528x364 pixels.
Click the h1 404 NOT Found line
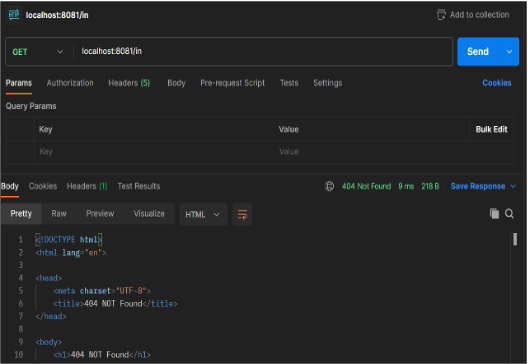point(102,355)
